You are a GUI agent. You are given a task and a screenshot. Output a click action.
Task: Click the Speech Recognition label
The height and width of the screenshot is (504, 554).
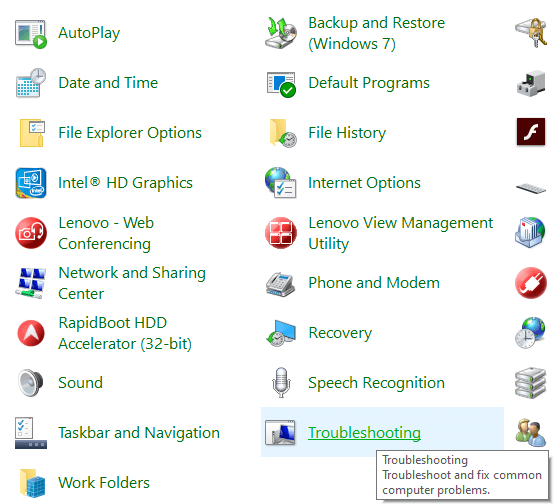pos(376,383)
